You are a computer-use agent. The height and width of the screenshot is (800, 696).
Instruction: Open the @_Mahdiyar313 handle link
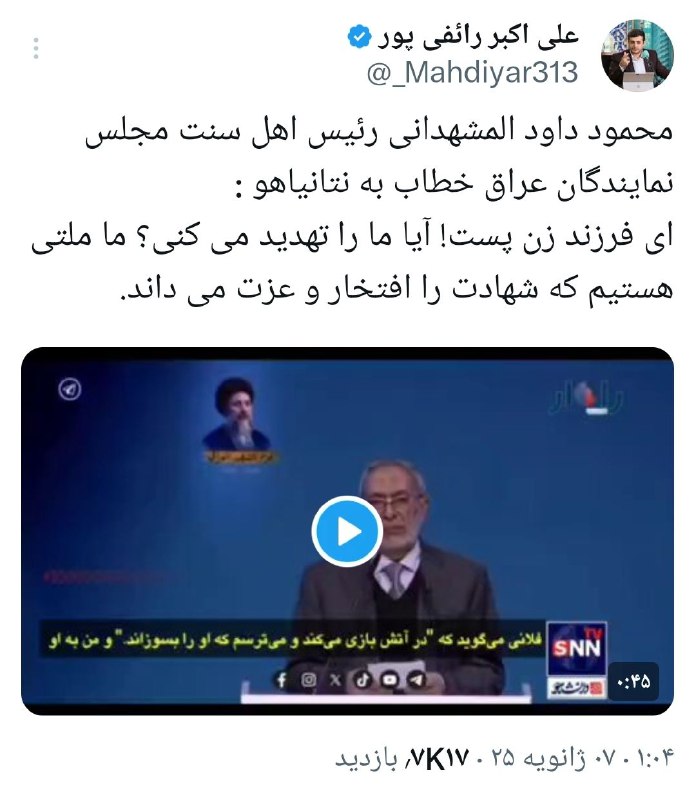(473, 71)
